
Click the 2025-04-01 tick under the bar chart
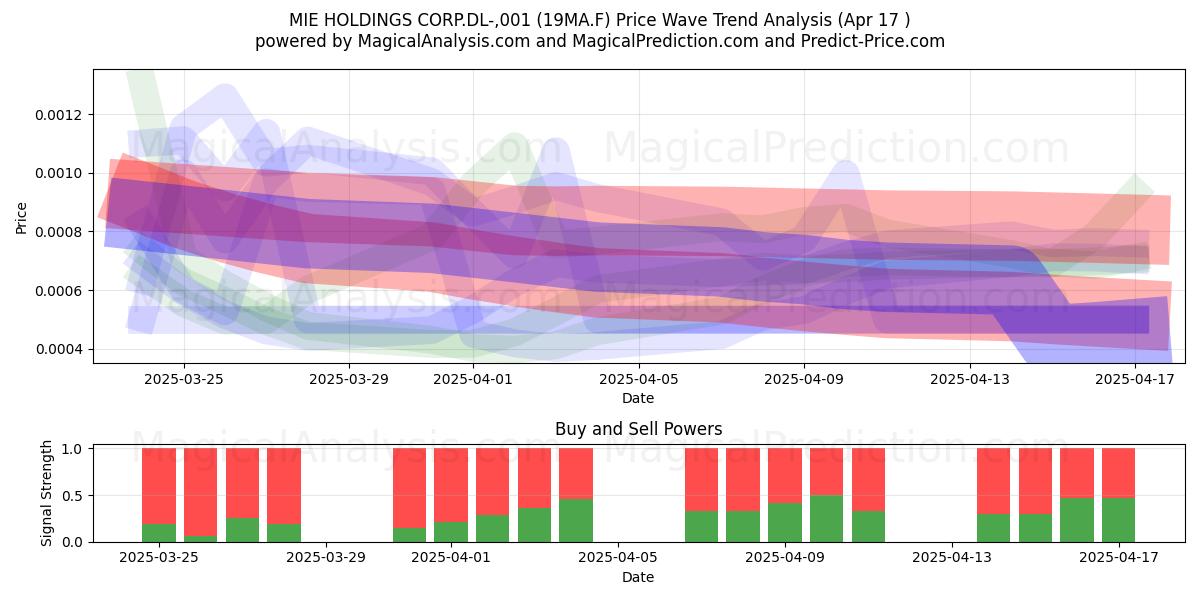451,558
